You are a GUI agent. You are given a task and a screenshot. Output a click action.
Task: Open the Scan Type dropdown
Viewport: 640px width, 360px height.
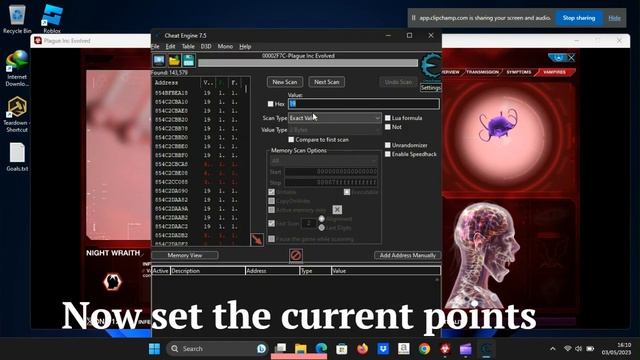pos(335,118)
